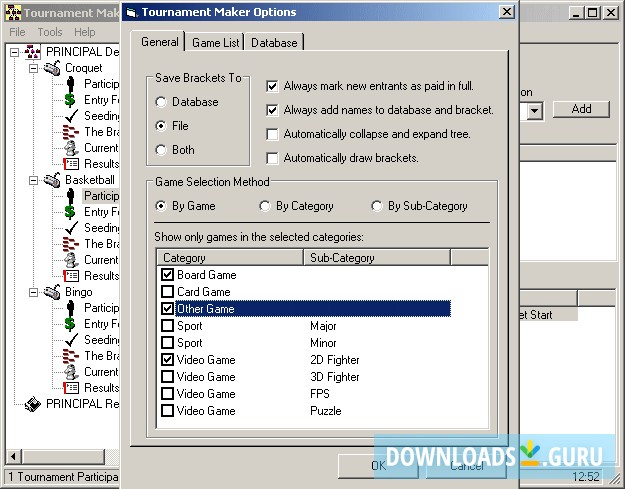Switch to the Database tab
Image resolution: width=625 pixels, height=489 pixels.
(x=274, y=43)
